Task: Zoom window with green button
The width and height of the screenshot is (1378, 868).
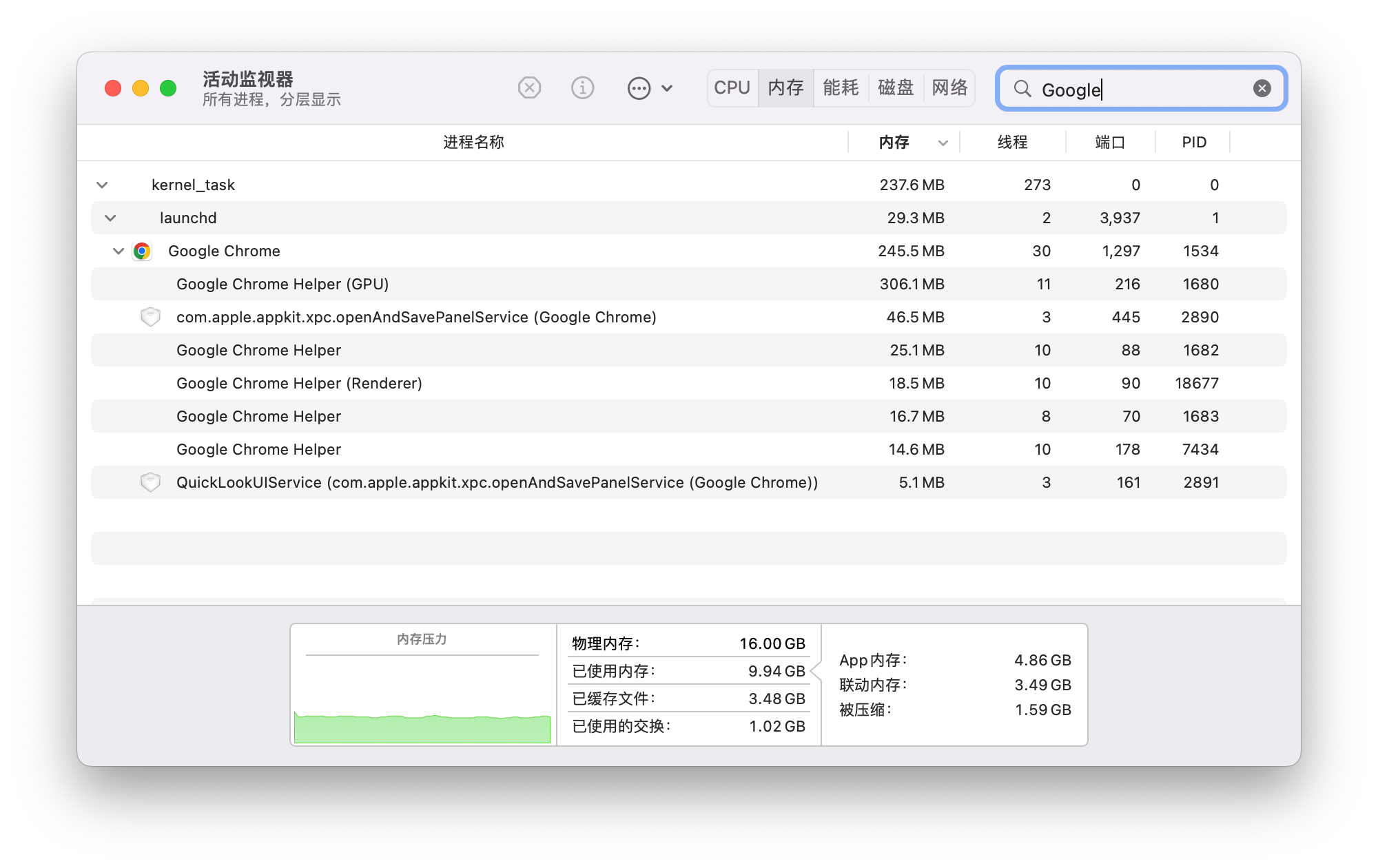Action: pos(168,88)
